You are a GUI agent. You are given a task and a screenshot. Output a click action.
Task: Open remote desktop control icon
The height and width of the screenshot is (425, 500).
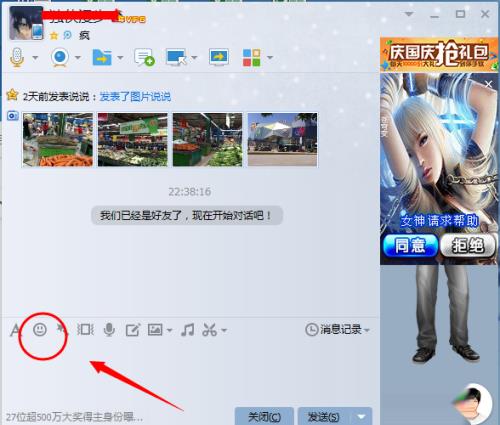(x=176, y=57)
